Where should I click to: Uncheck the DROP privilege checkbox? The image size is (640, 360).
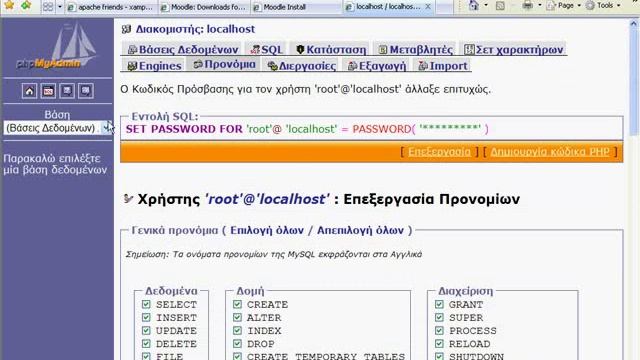237,343
